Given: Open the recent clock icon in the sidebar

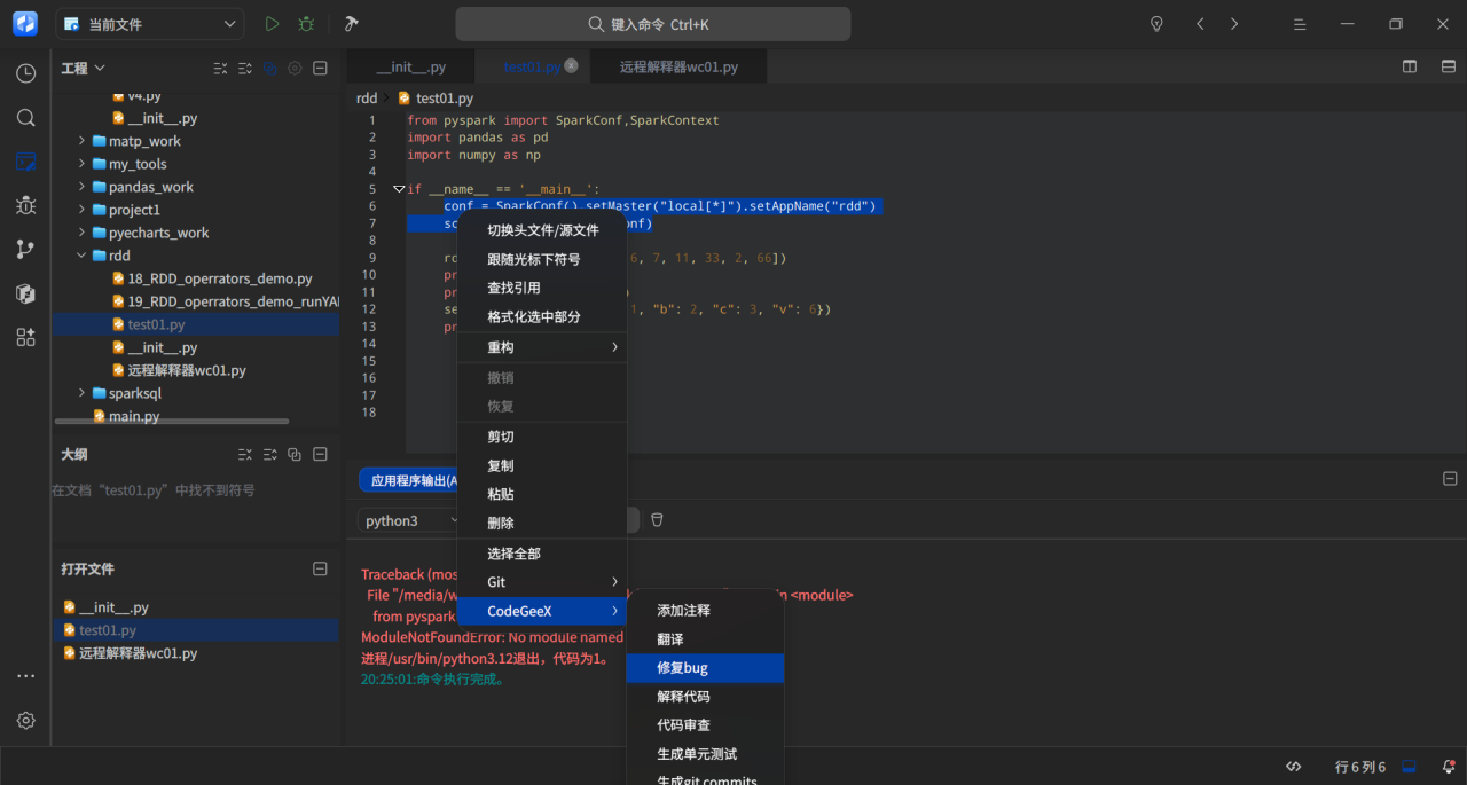Looking at the screenshot, I should point(26,73).
